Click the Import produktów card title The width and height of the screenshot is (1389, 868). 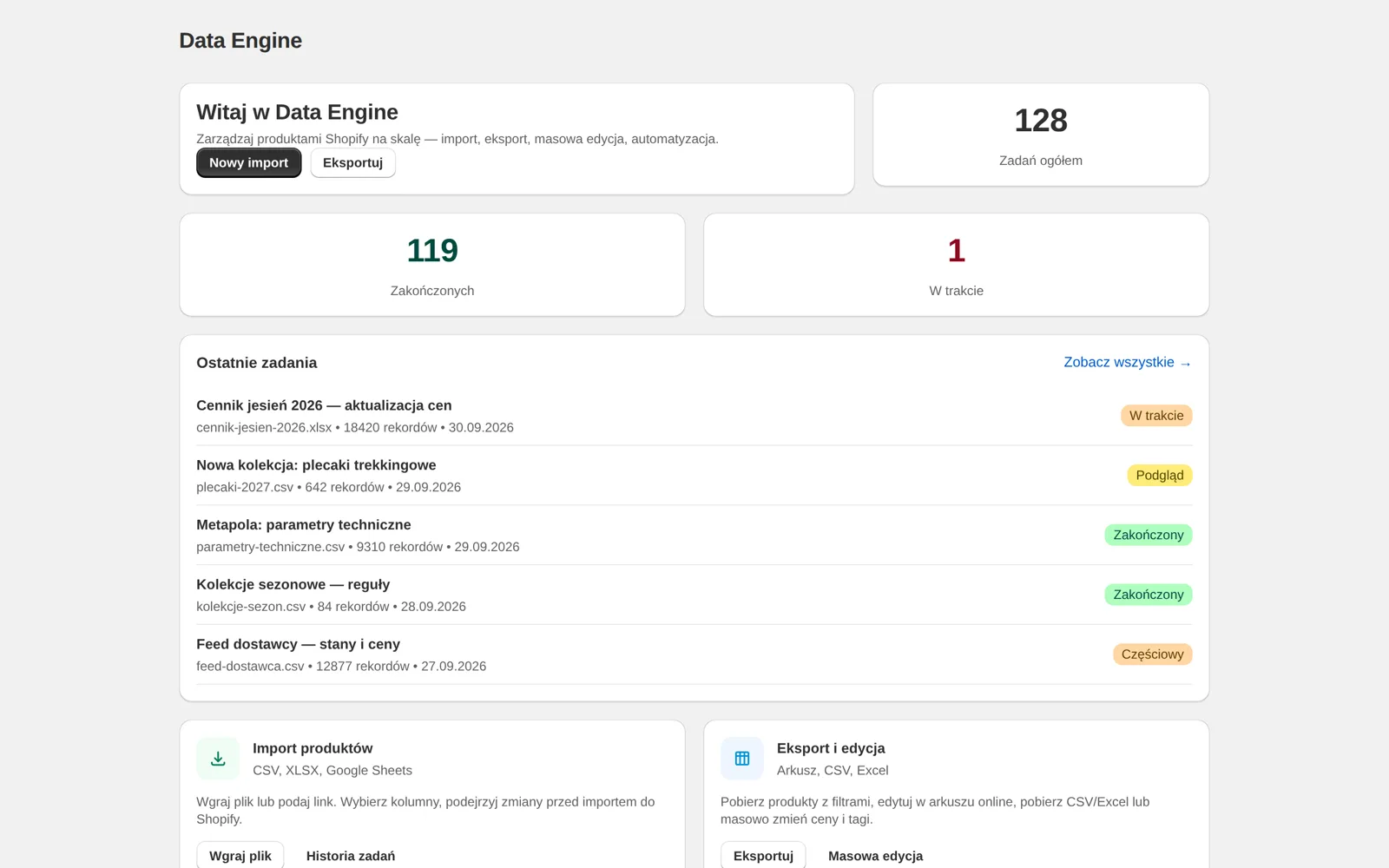point(313,748)
